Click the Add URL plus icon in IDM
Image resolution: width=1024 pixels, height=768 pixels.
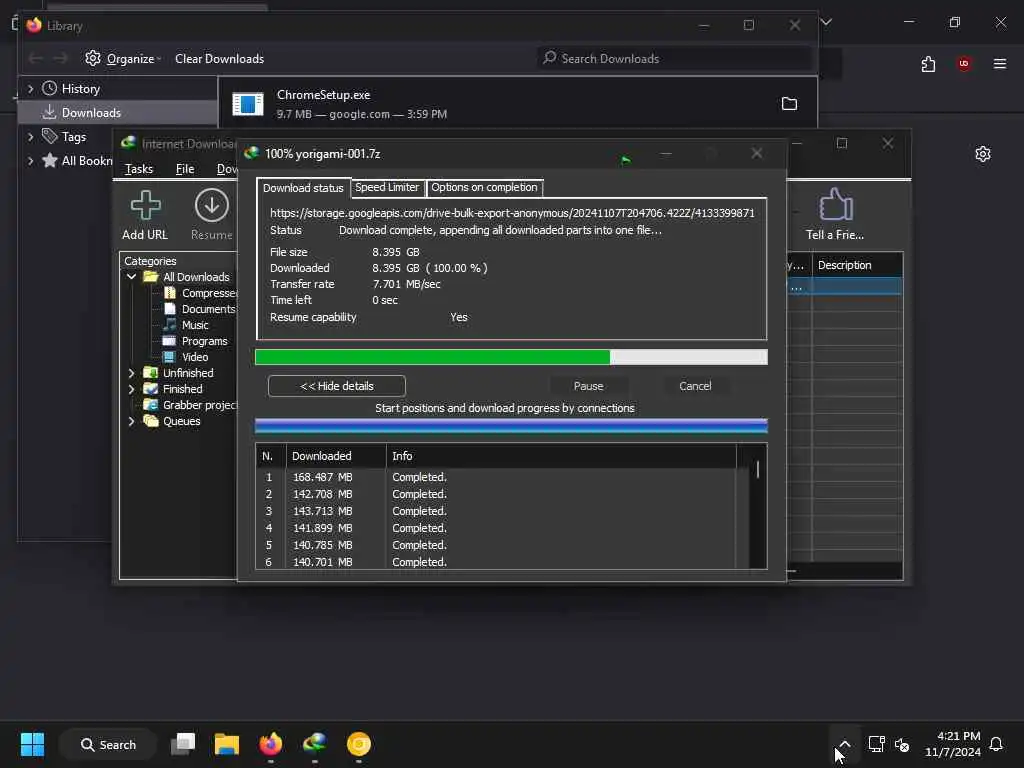click(145, 205)
